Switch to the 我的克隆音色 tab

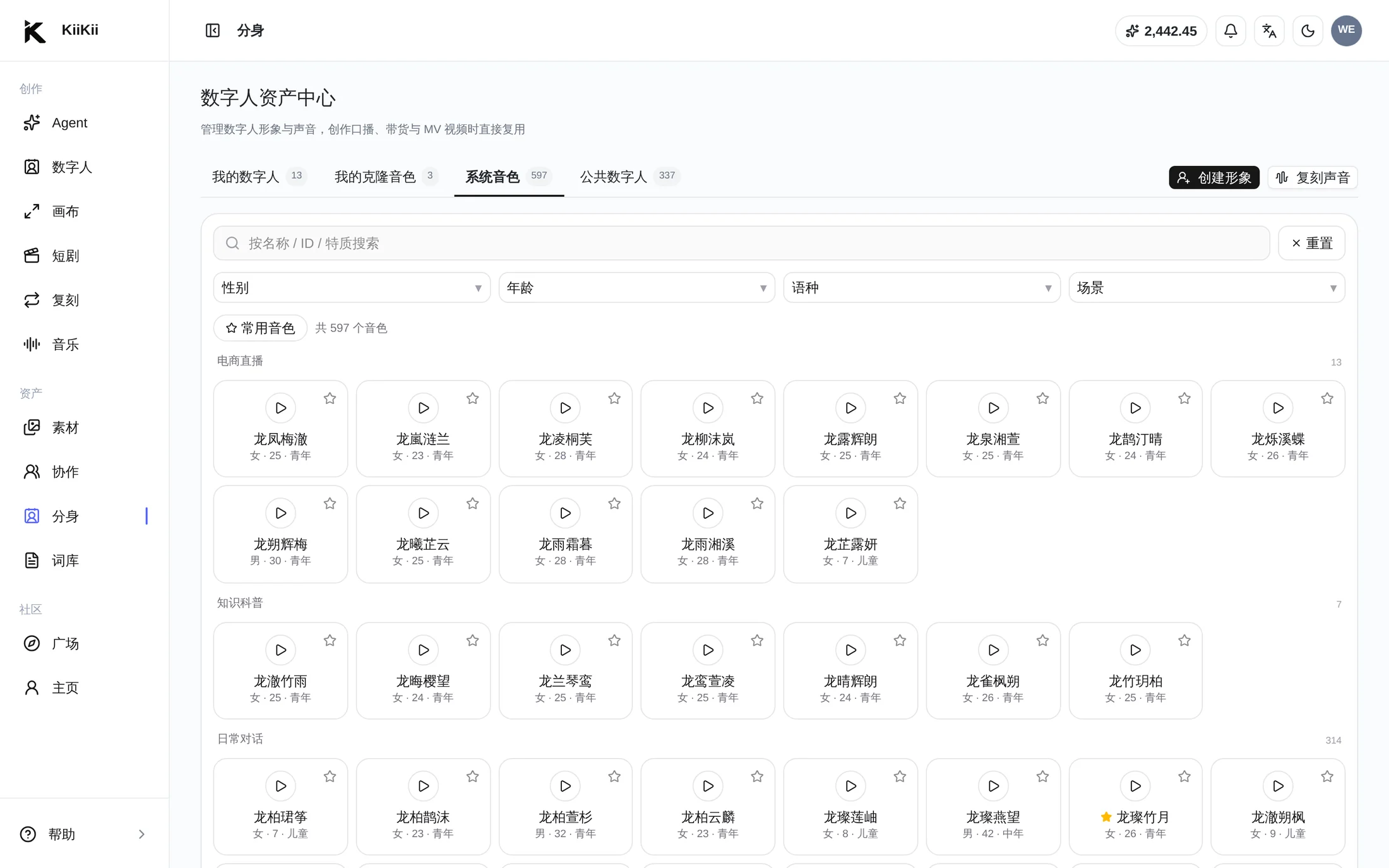click(386, 177)
